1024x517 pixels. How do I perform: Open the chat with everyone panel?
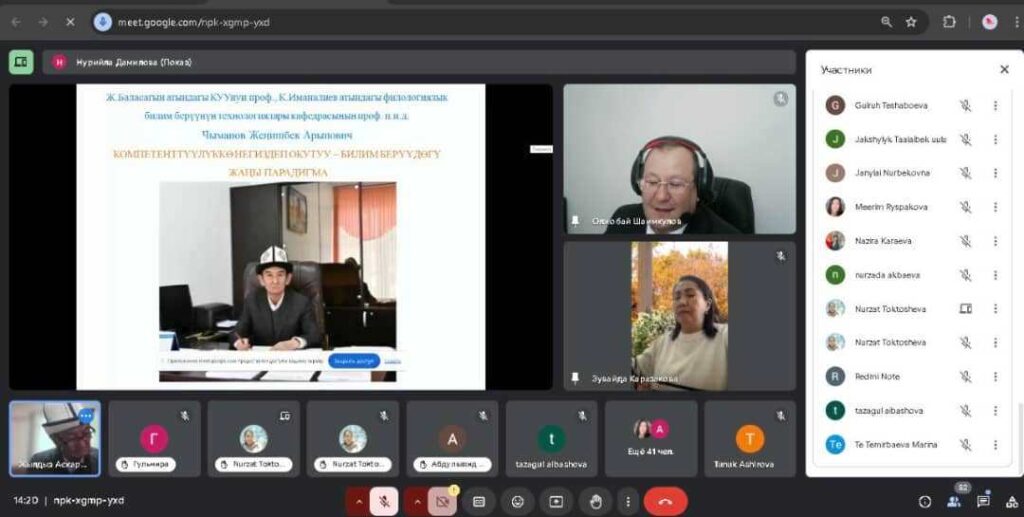tap(983, 501)
